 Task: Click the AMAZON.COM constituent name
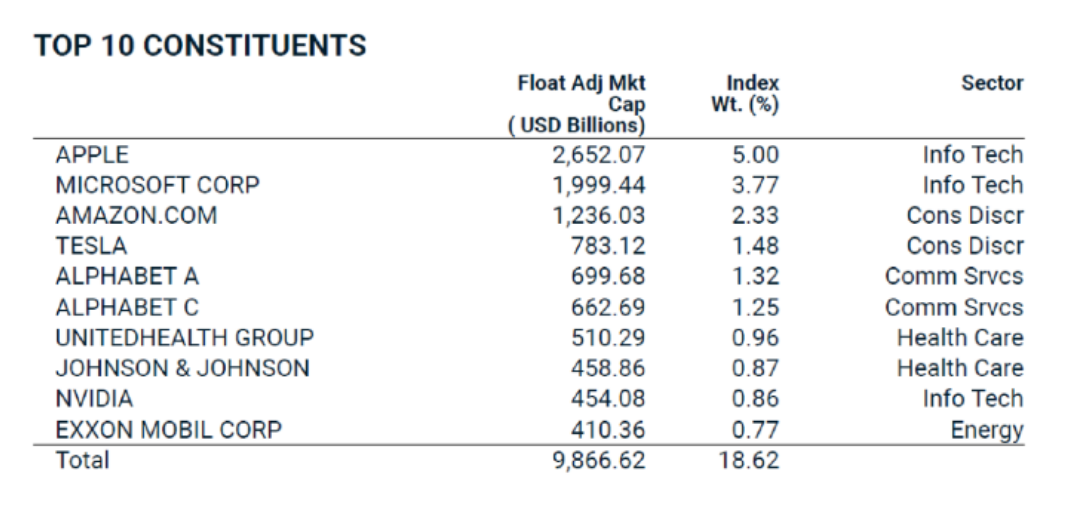click(136, 215)
